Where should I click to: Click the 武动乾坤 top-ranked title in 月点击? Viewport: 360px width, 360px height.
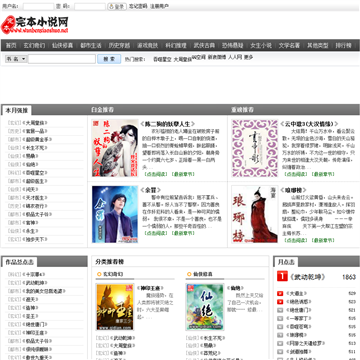[307, 277]
